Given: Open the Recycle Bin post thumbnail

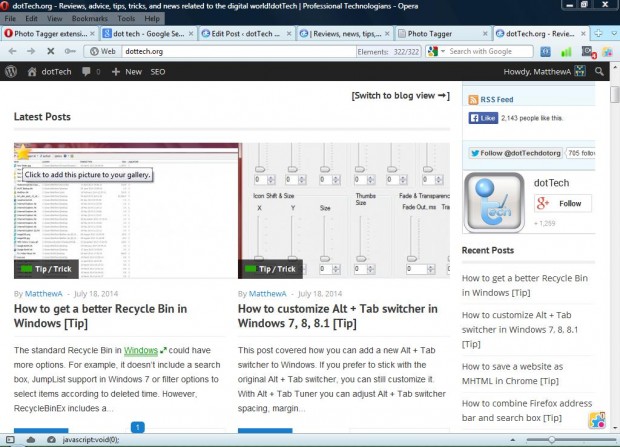Looking at the screenshot, I should pyautogui.click(x=126, y=211).
